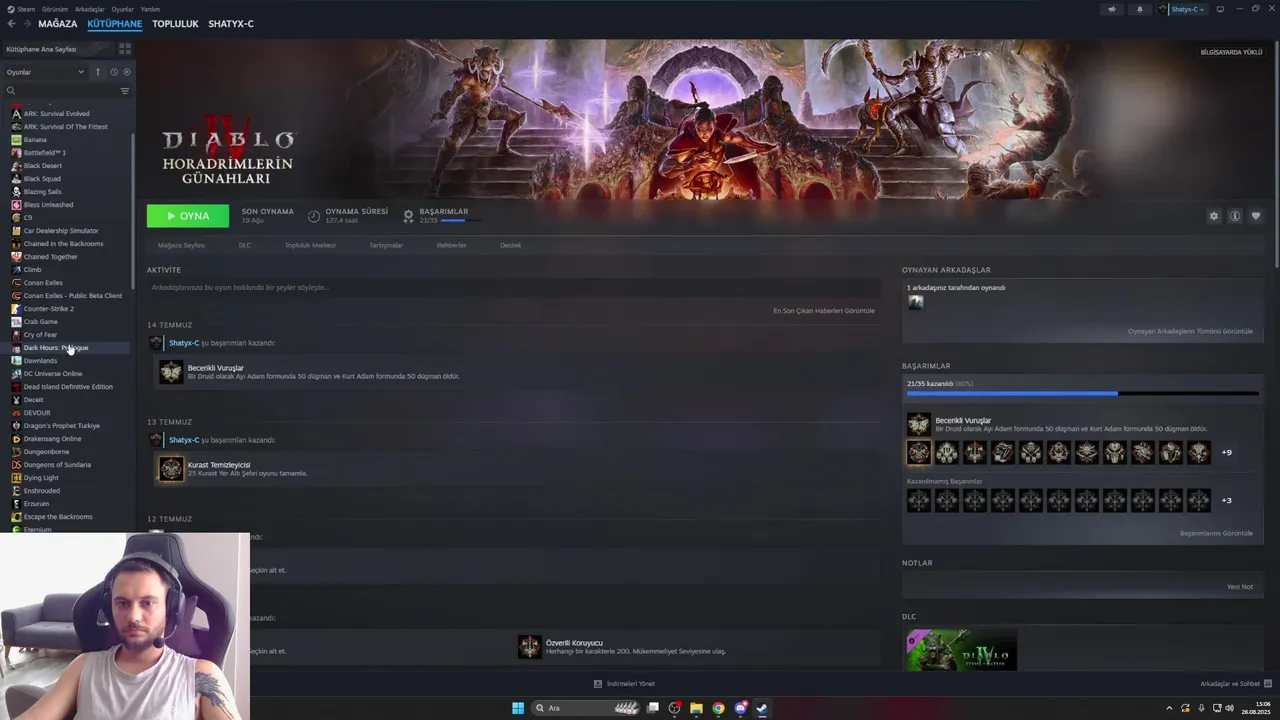Open the Görünüm menu

[x=55, y=9]
